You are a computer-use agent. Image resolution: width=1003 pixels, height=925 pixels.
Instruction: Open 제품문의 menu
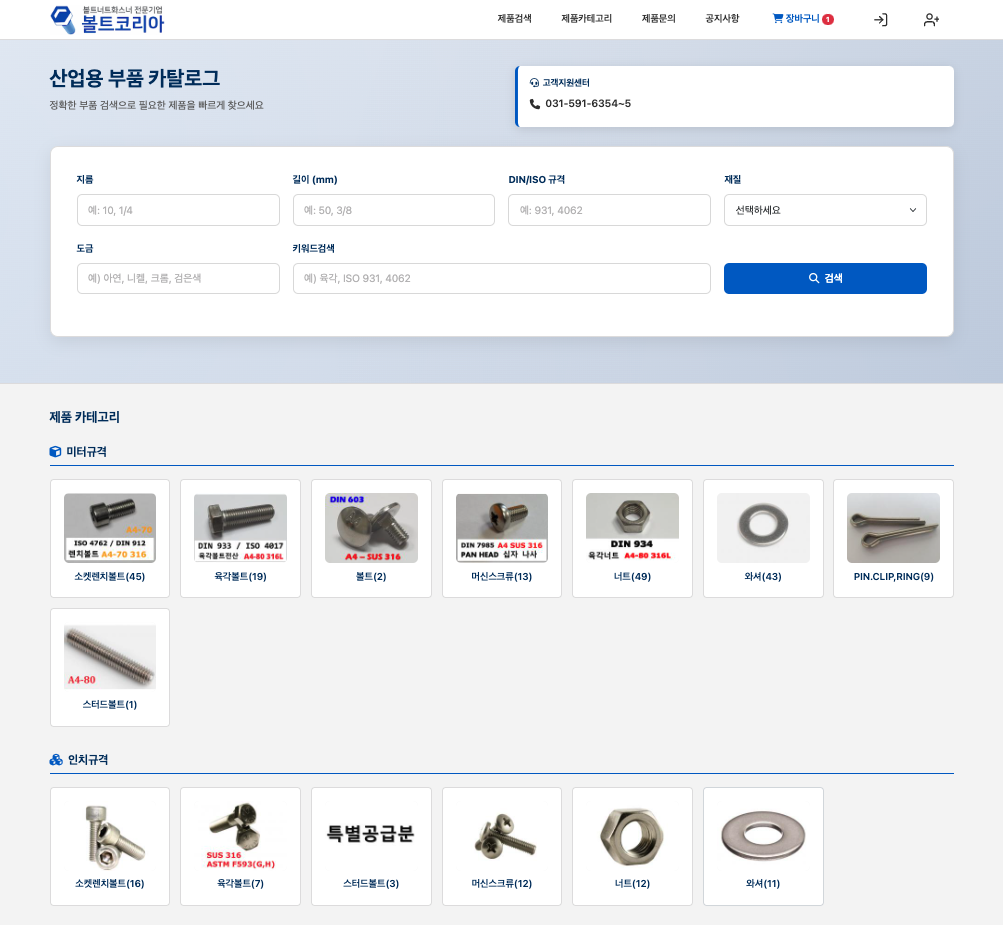pyautogui.click(x=658, y=19)
